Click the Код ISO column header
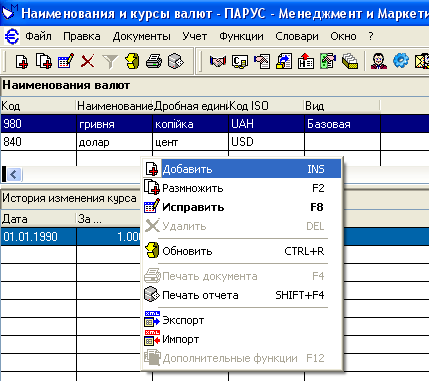Image resolution: width=429 pixels, height=381 pixels. coord(266,106)
